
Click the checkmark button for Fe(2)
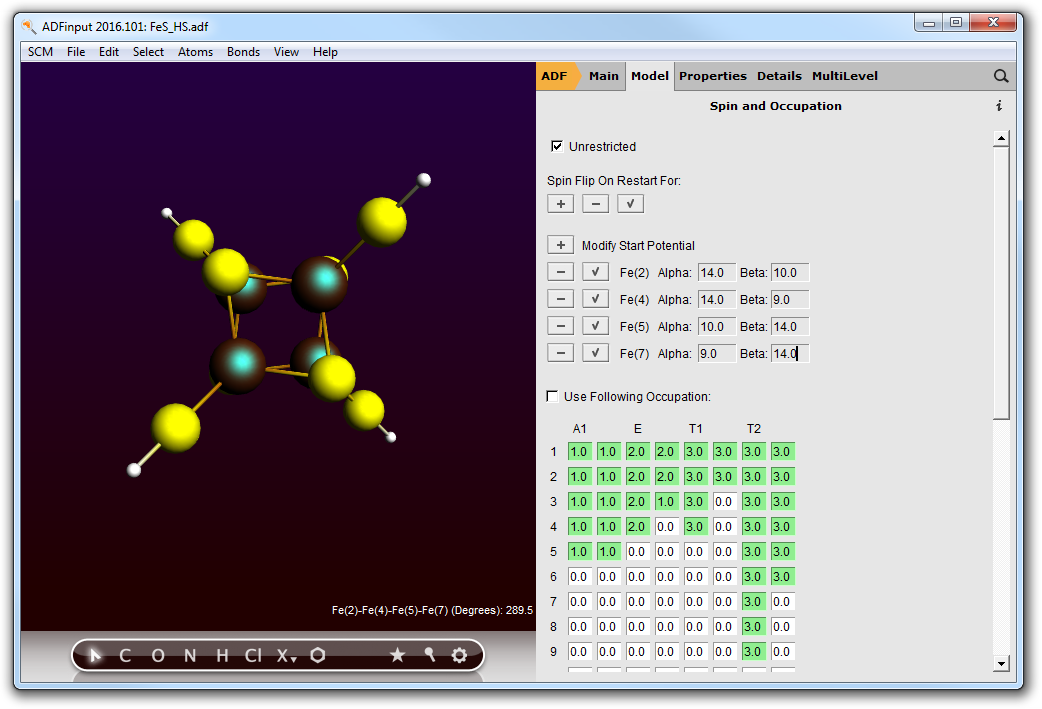pyautogui.click(x=595, y=272)
